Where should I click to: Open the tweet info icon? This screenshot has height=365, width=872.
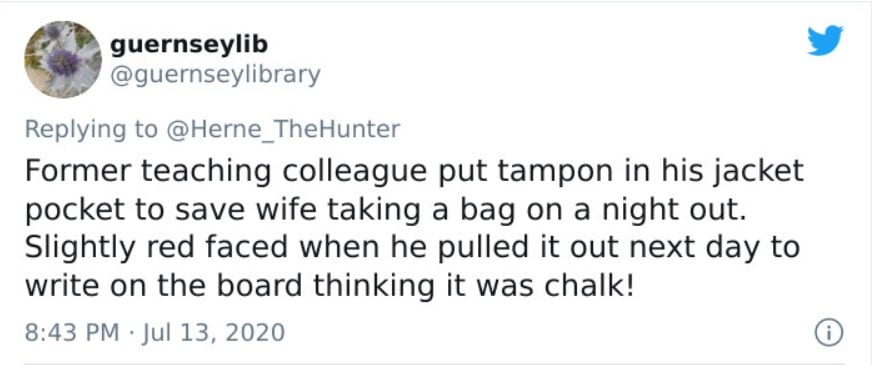(x=829, y=333)
